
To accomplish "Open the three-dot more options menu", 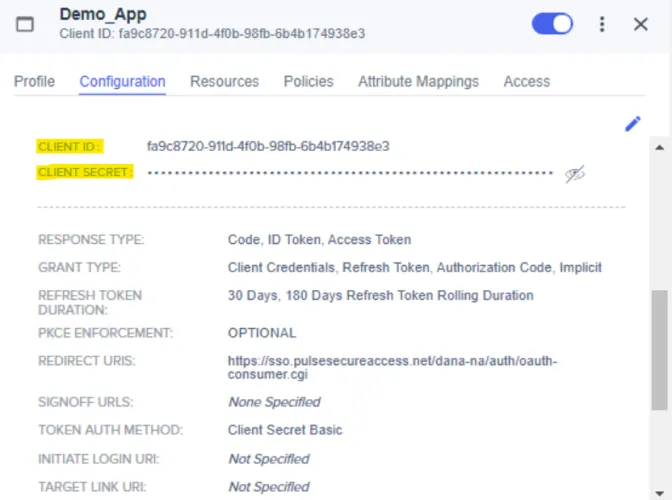I will click(x=602, y=24).
